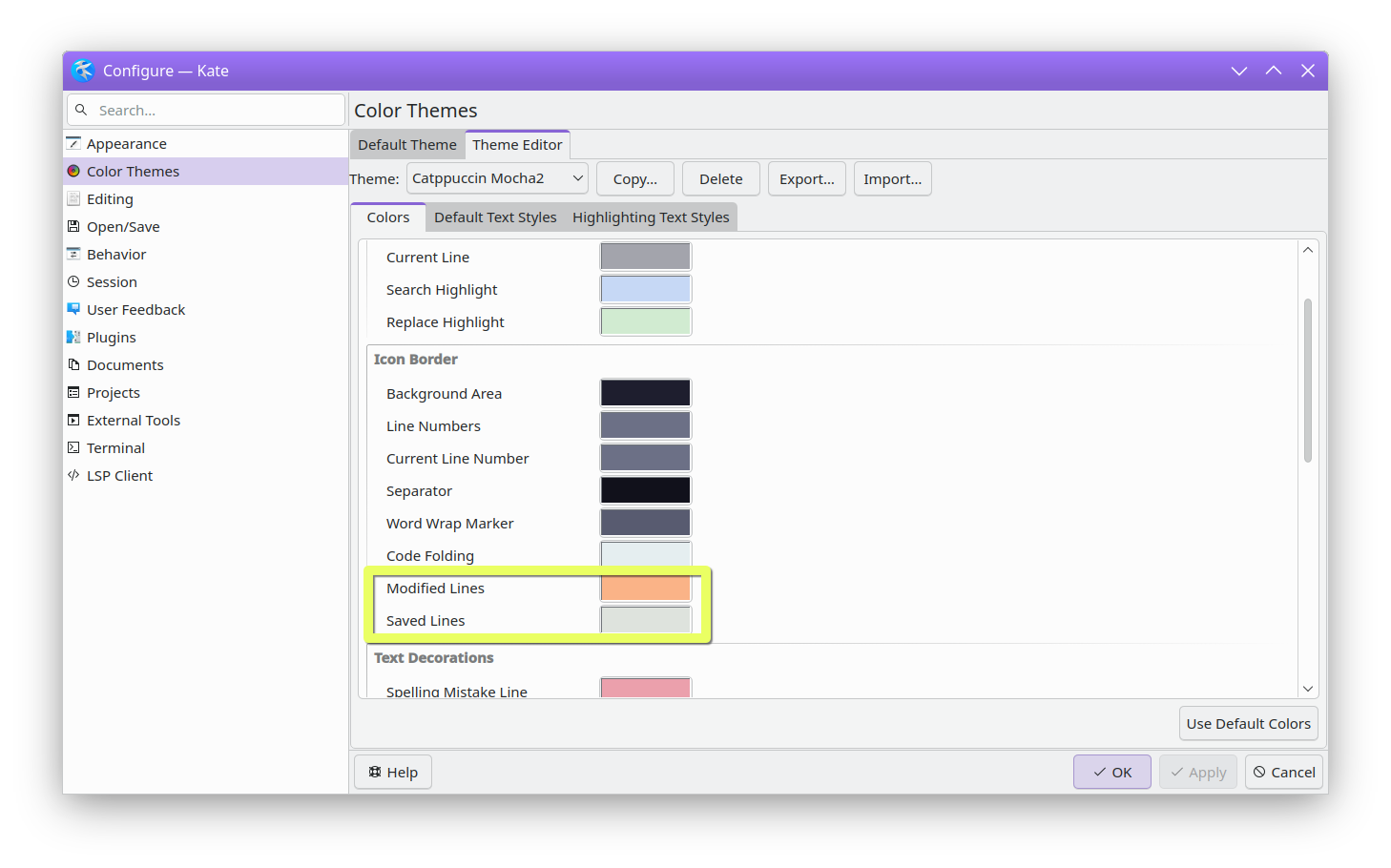Switch to the Theme Editor tab
The width and height of the screenshot is (1391, 868).
[517, 145]
